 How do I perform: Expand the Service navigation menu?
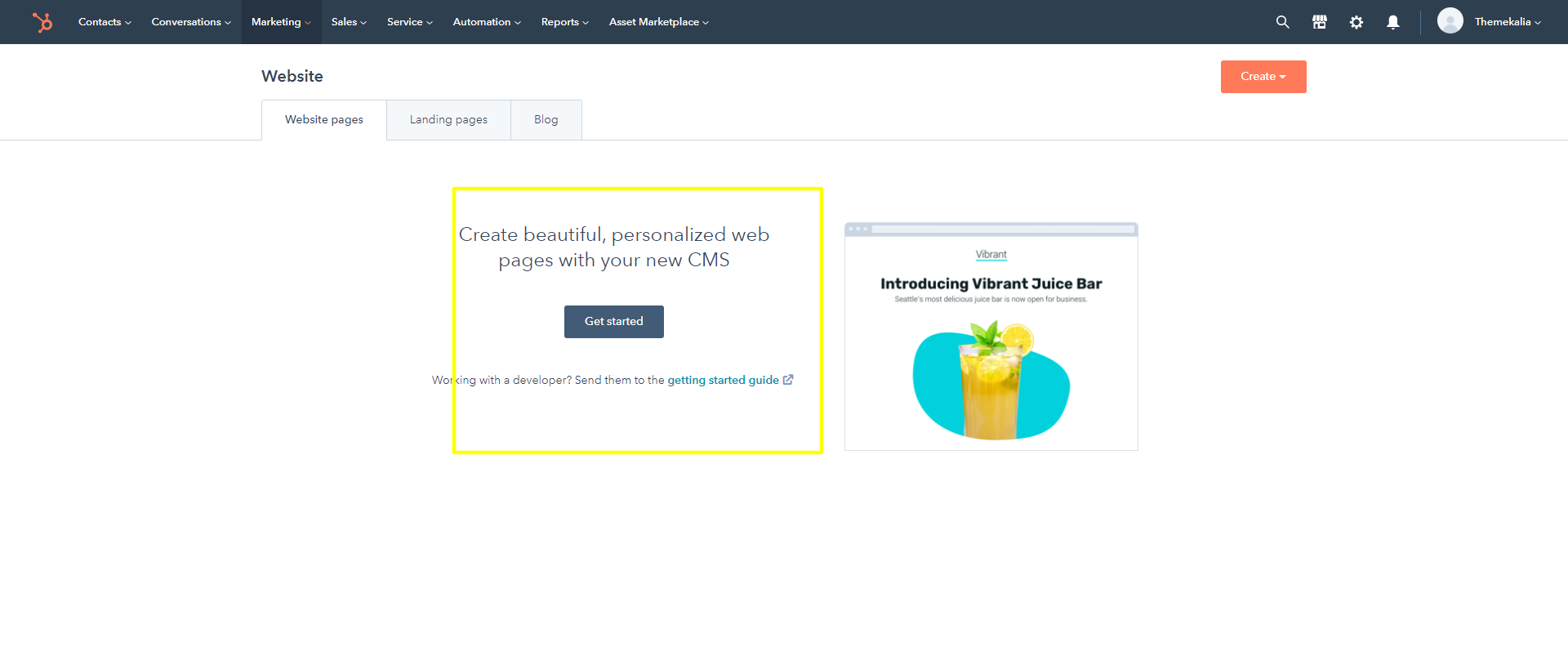(x=409, y=22)
